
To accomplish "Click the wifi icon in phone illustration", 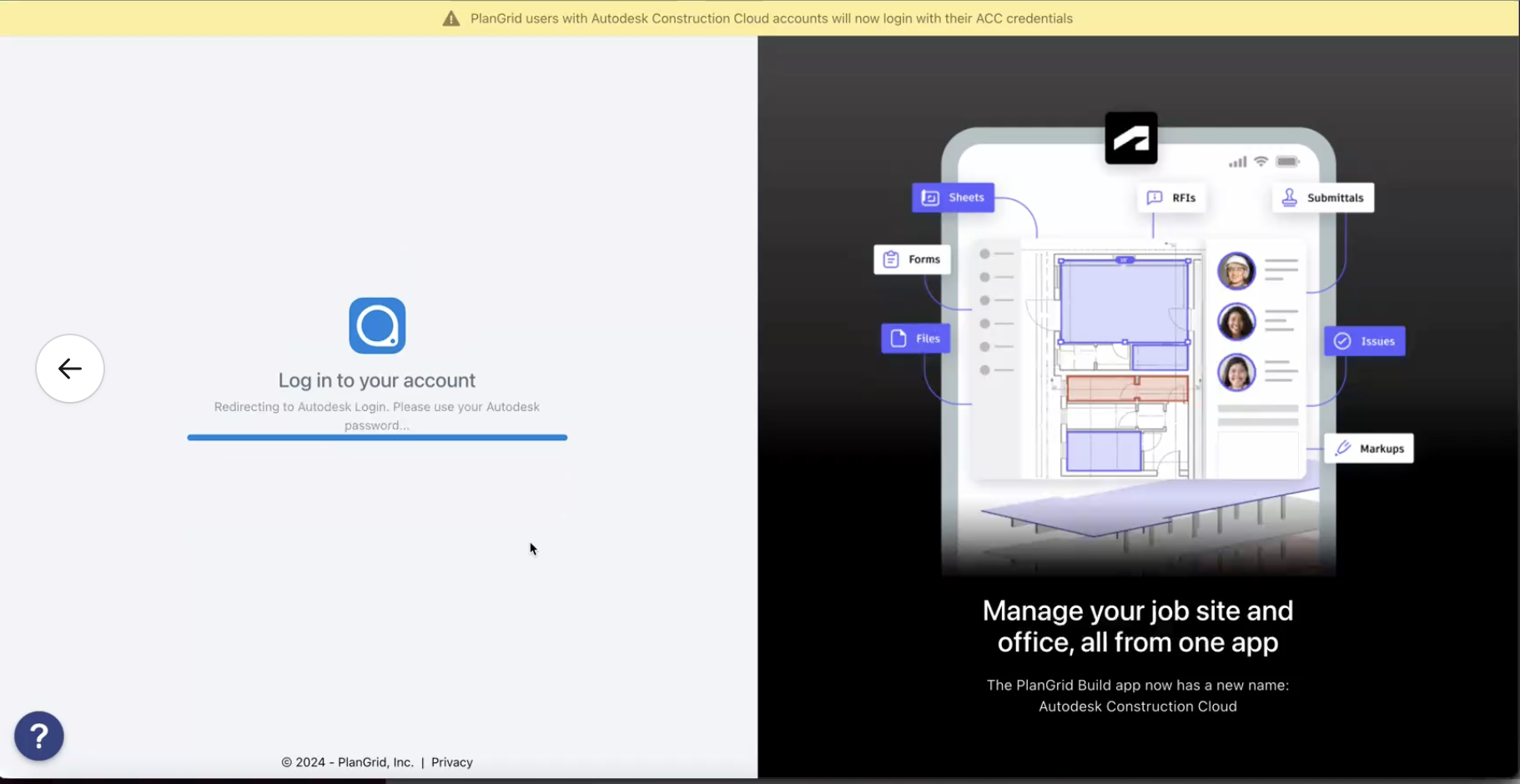I will 1261,161.
